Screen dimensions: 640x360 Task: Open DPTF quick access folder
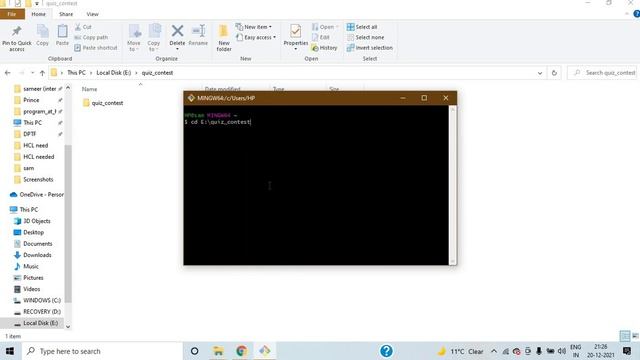pyautogui.click(x=29, y=134)
